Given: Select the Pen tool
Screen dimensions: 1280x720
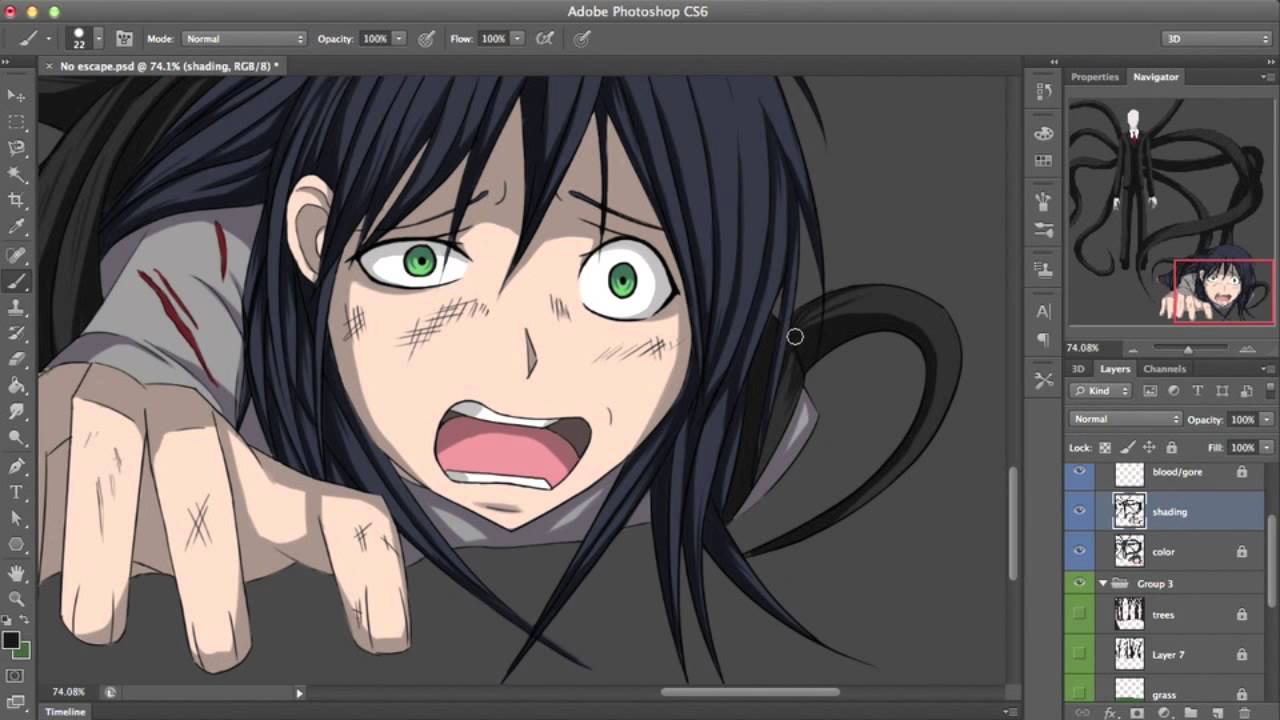Looking at the screenshot, I should (16, 466).
